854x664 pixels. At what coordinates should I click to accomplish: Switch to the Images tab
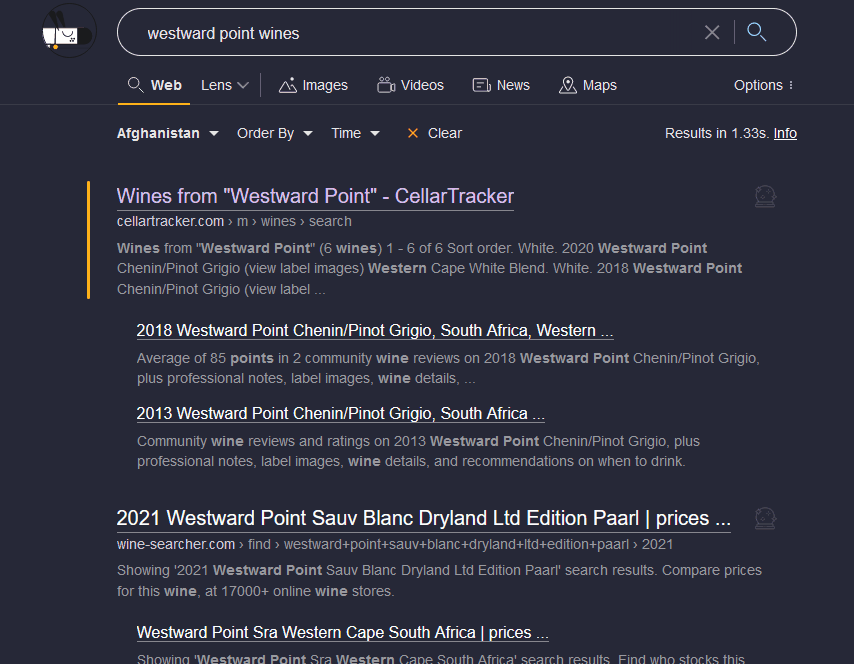(313, 85)
